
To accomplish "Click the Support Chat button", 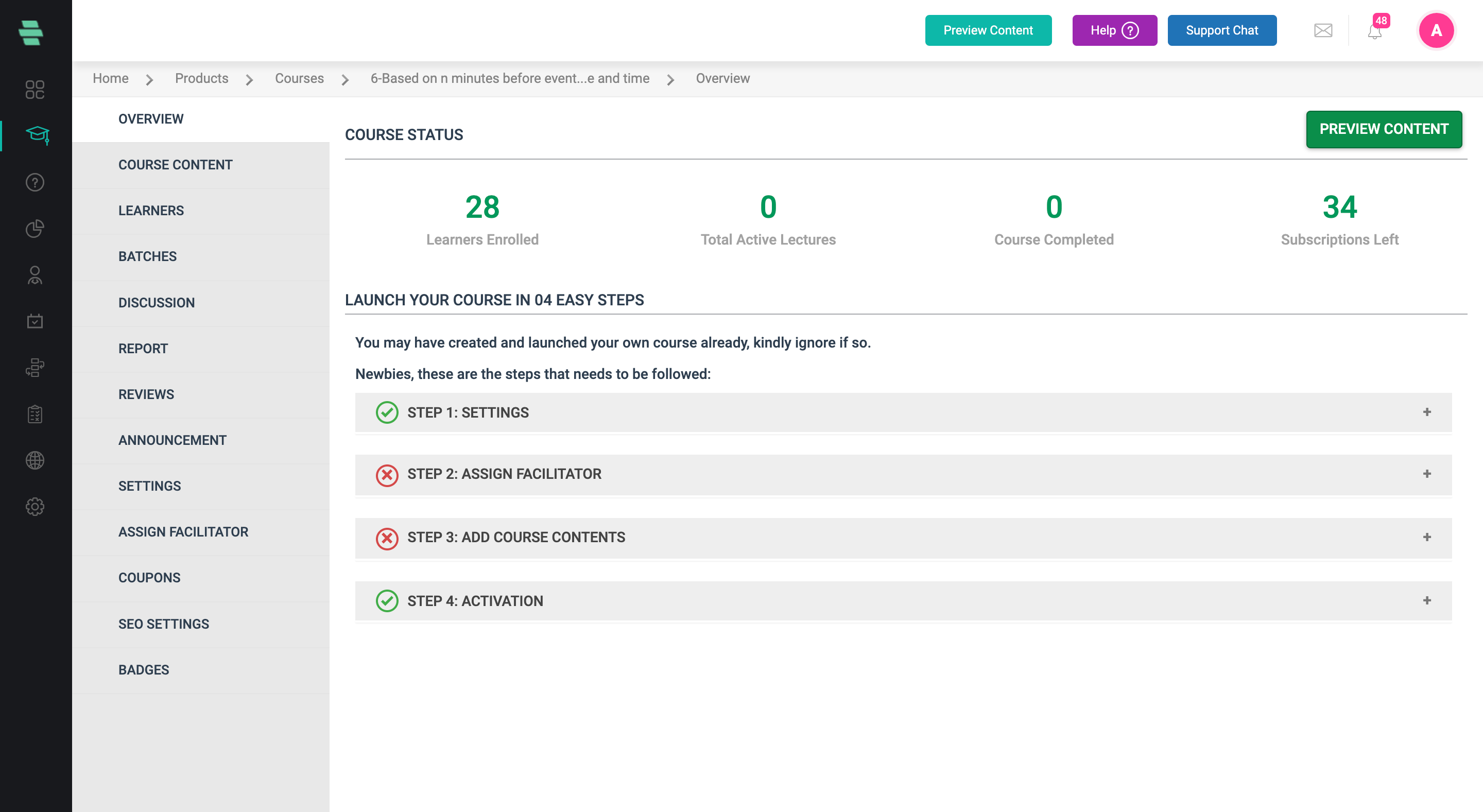I will 1221,30.
